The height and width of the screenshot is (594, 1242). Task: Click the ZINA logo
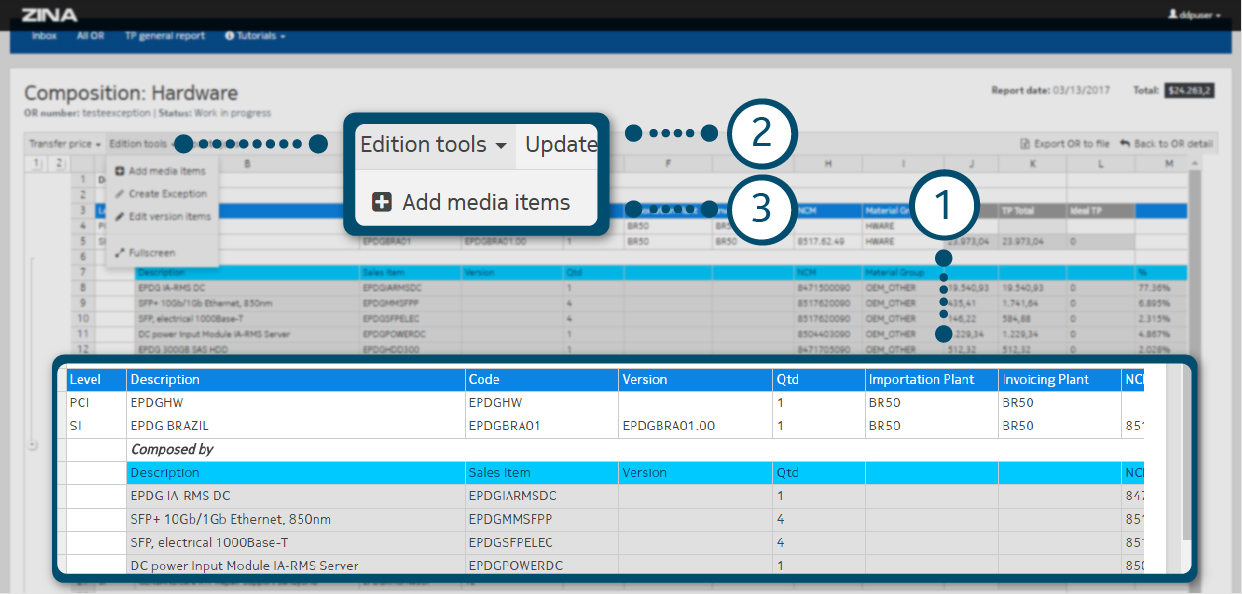(x=49, y=15)
